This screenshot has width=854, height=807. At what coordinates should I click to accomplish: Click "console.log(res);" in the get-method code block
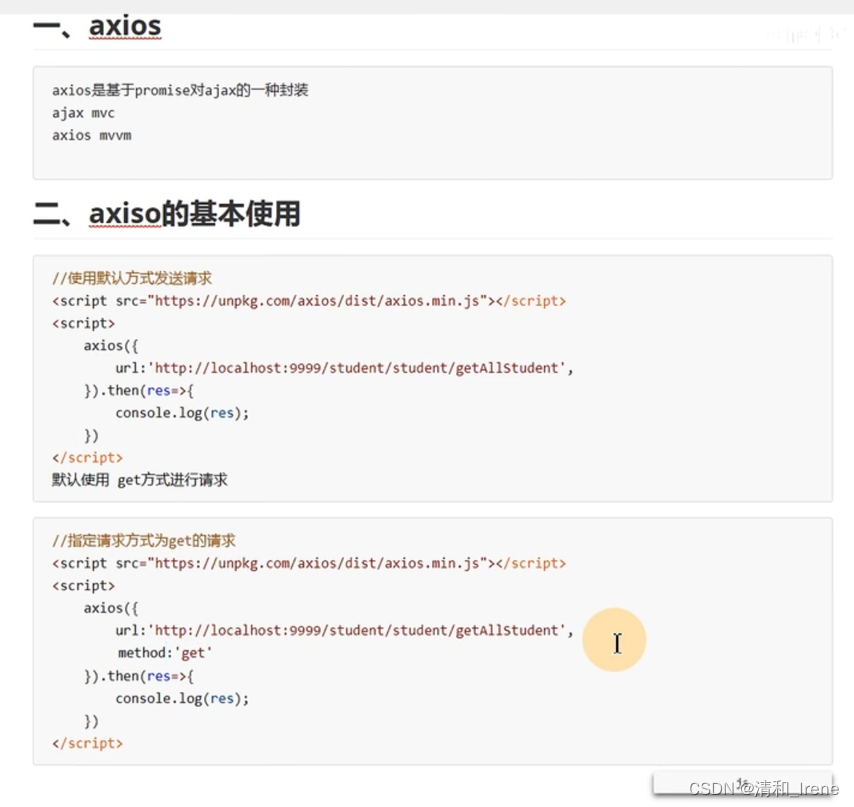click(x=182, y=698)
